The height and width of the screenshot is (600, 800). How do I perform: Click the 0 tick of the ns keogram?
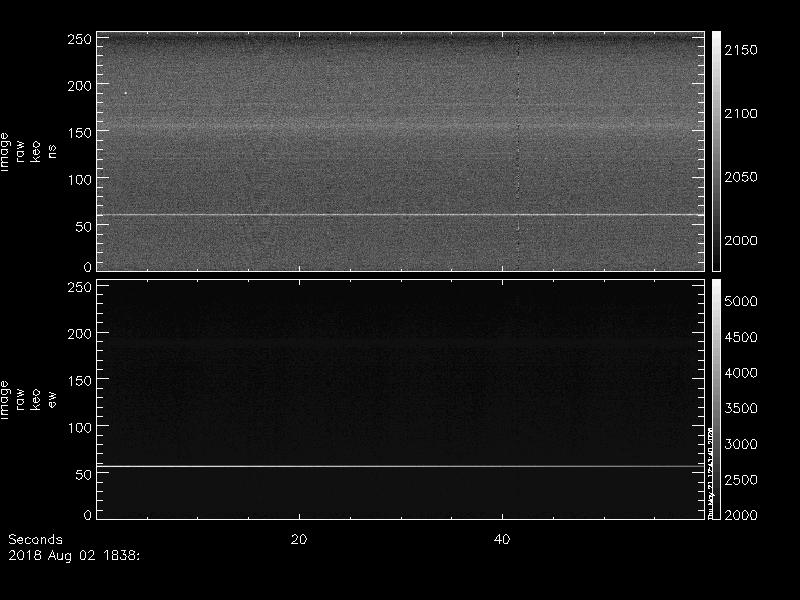(87, 267)
